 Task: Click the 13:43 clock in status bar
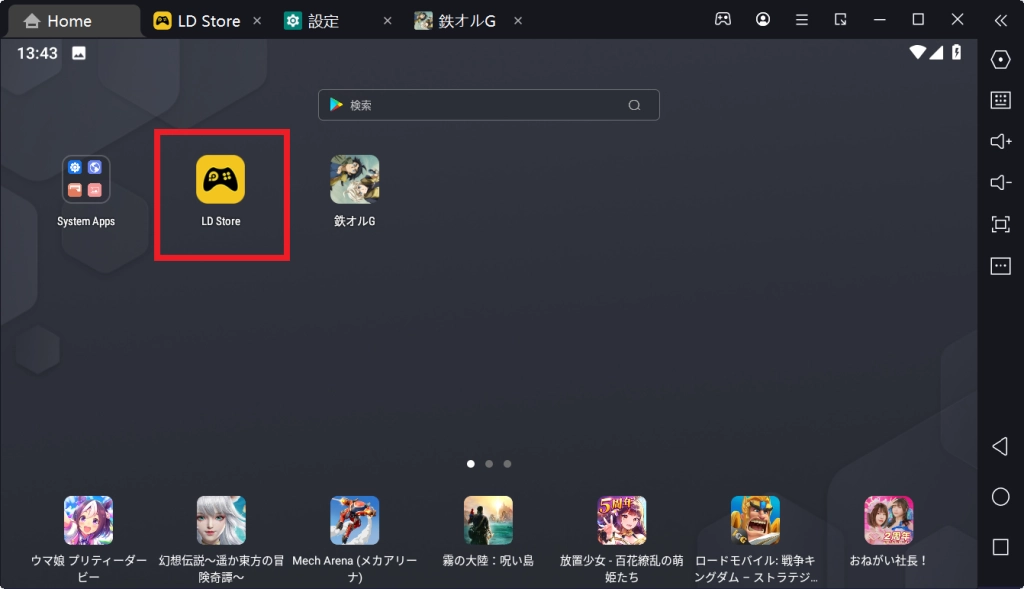37,53
